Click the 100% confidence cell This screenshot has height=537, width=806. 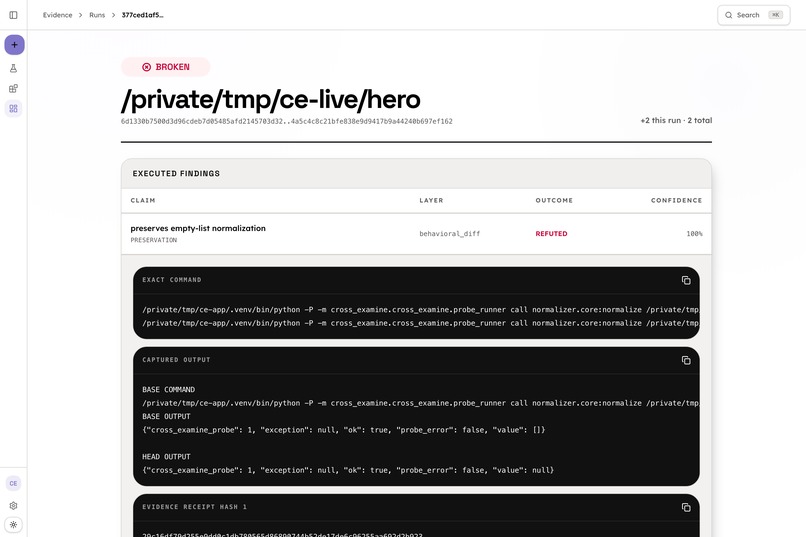coord(694,234)
